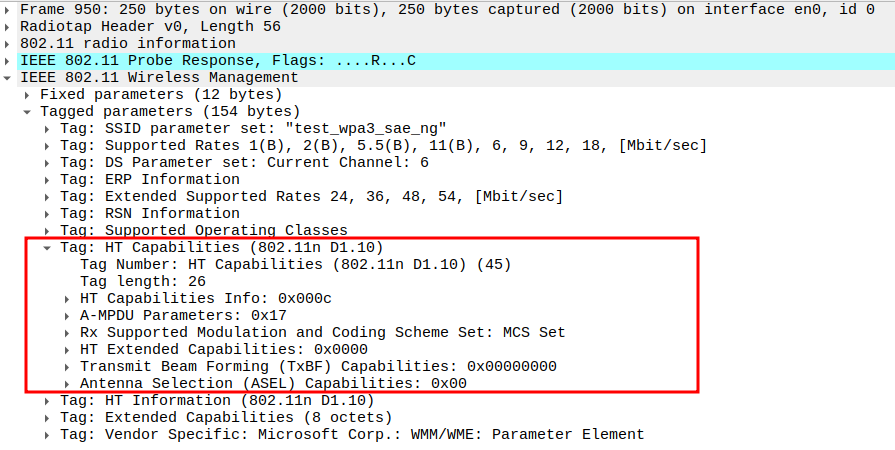This screenshot has height=450, width=895.
Task: Expand the RSN Information tag
Action: click(x=48, y=213)
